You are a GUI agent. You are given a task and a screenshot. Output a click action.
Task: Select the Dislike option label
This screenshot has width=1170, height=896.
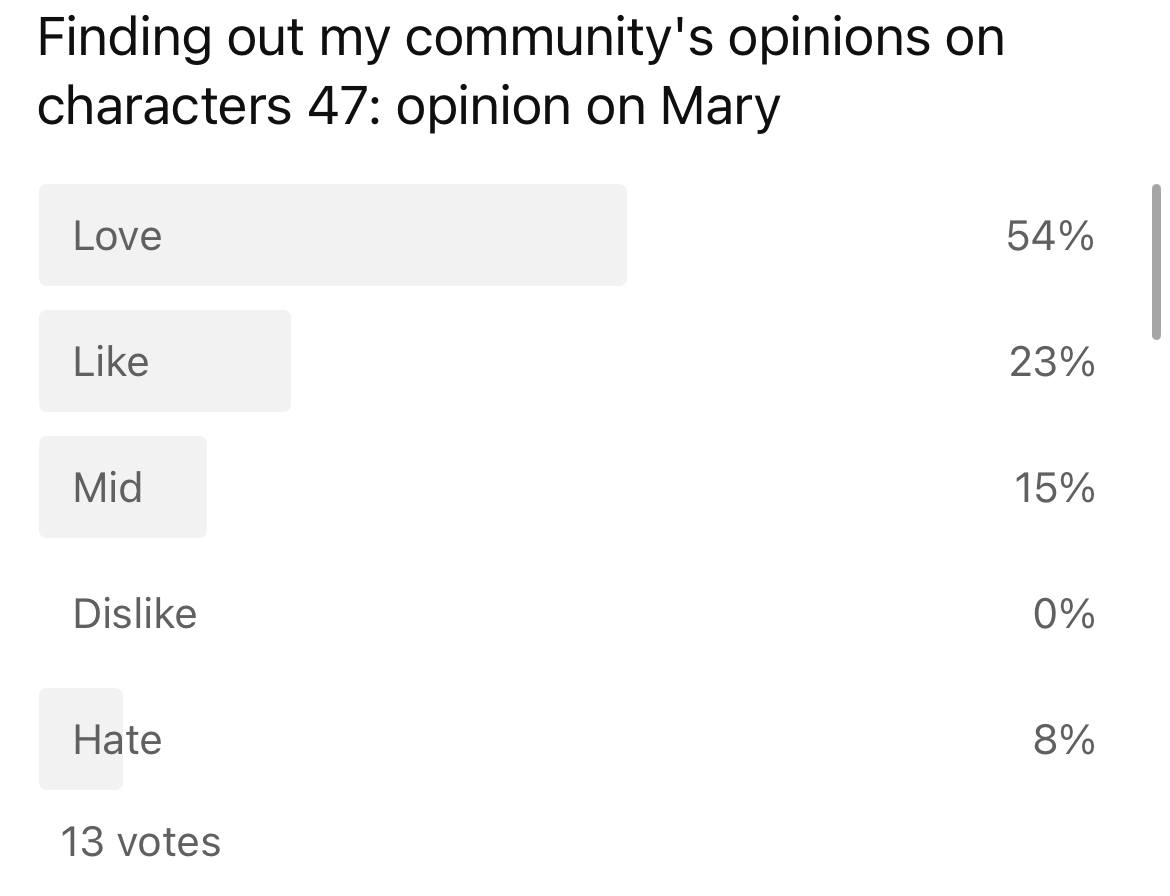click(135, 613)
